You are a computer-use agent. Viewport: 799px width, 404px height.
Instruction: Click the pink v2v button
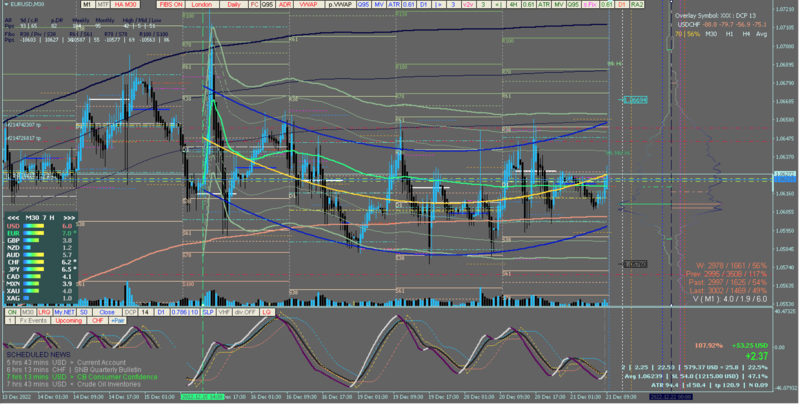pos(467,5)
